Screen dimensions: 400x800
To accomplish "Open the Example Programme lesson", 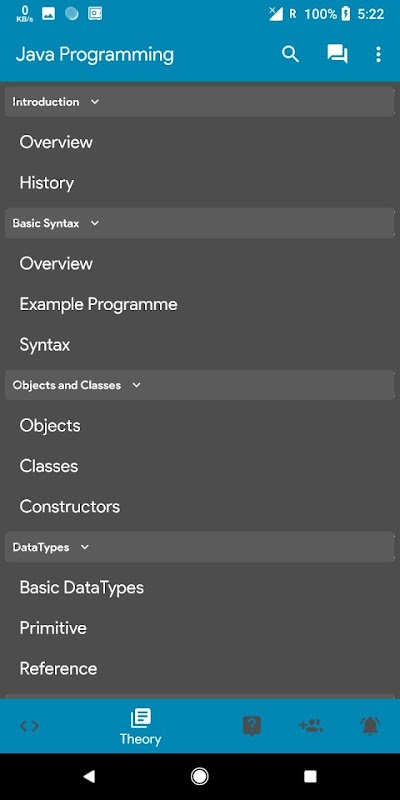I will coord(98,304).
